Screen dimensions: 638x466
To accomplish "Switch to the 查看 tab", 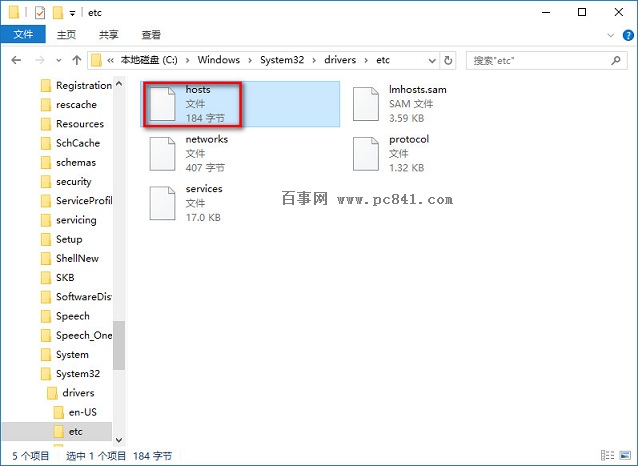I will [151, 35].
